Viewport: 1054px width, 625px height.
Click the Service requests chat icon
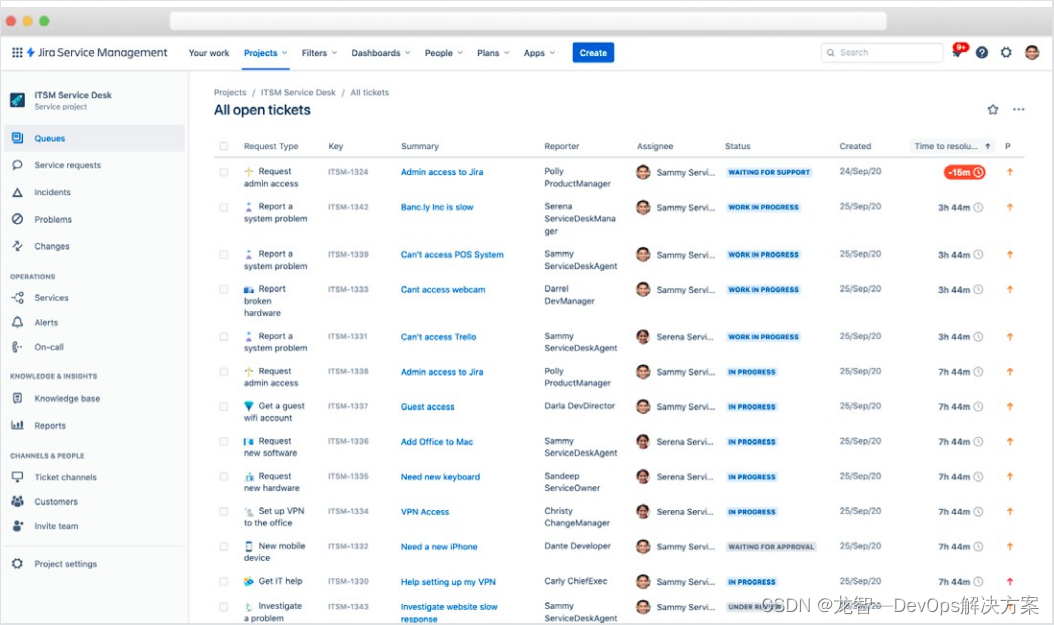coord(17,165)
